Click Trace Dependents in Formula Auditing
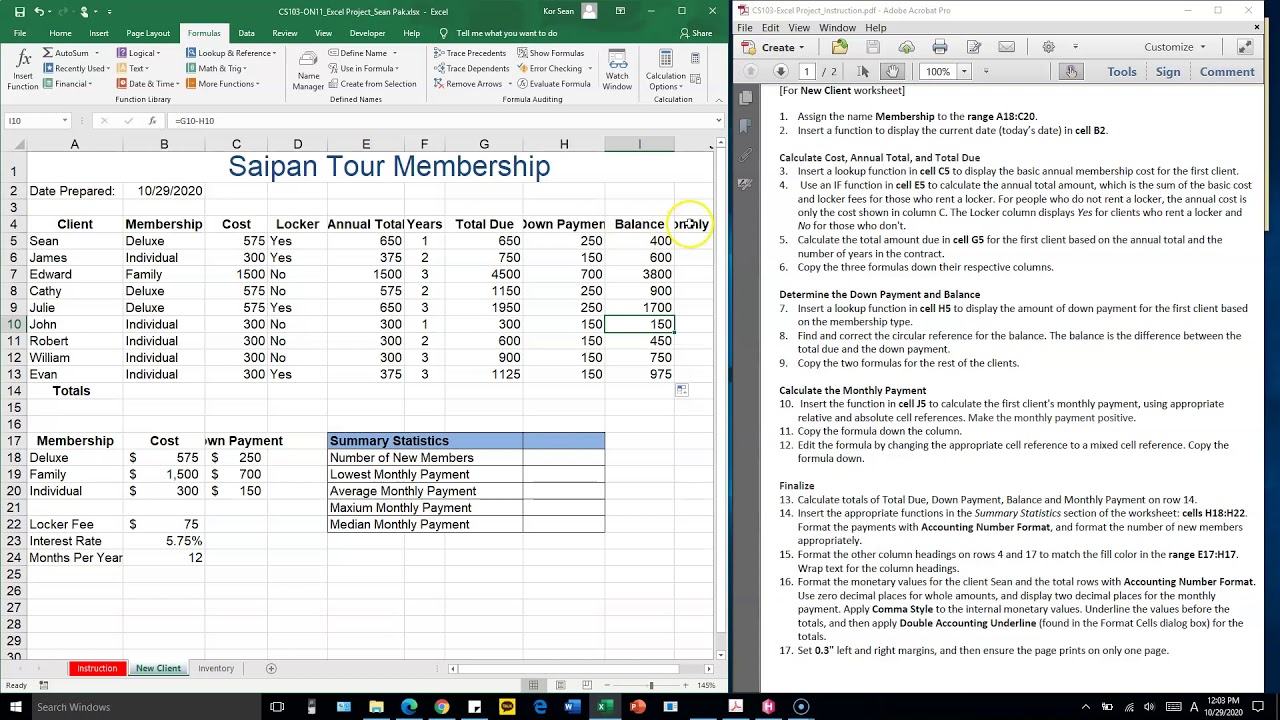 click(471, 68)
